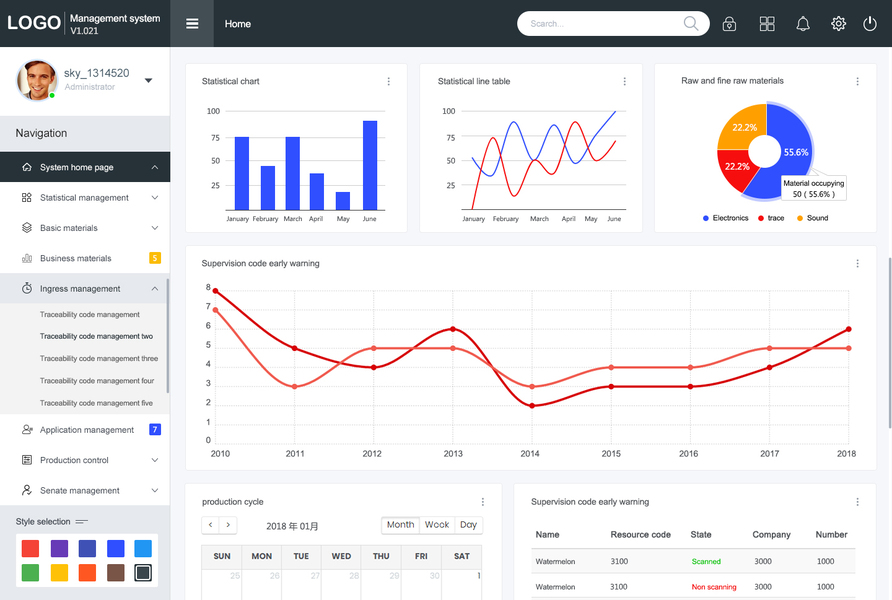
Task: Open the lock icon in top bar
Action: (729, 23)
